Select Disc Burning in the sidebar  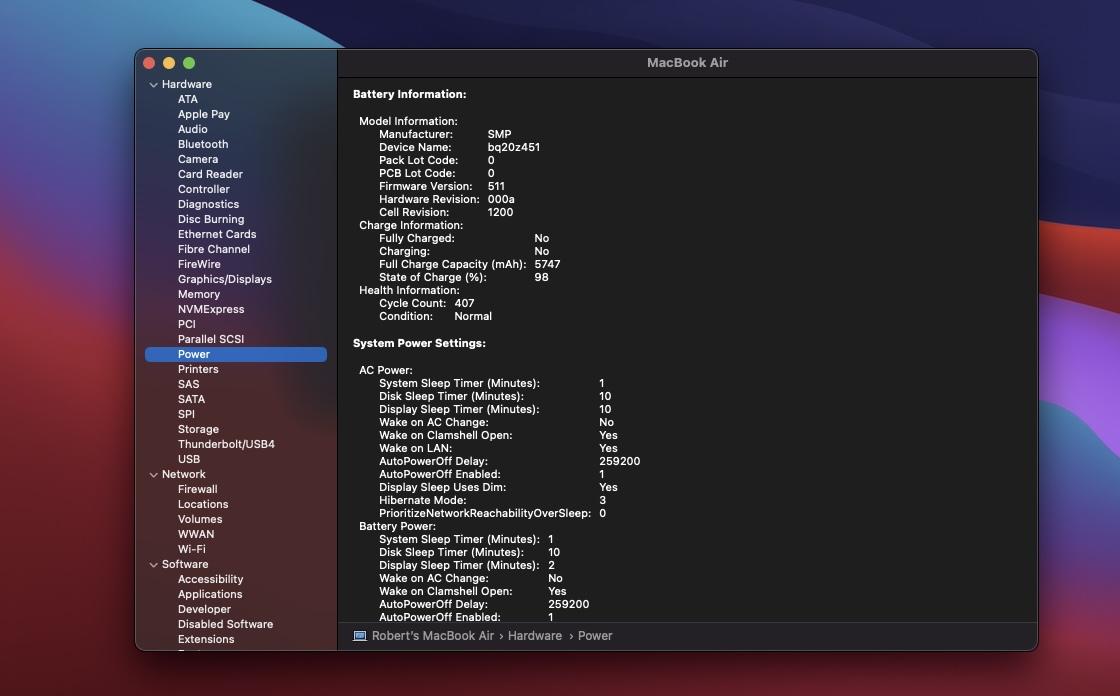[211, 219]
